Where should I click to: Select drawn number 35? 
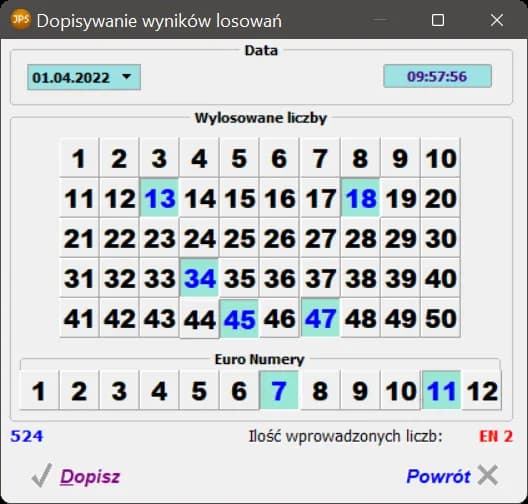pyautogui.click(x=239, y=278)
